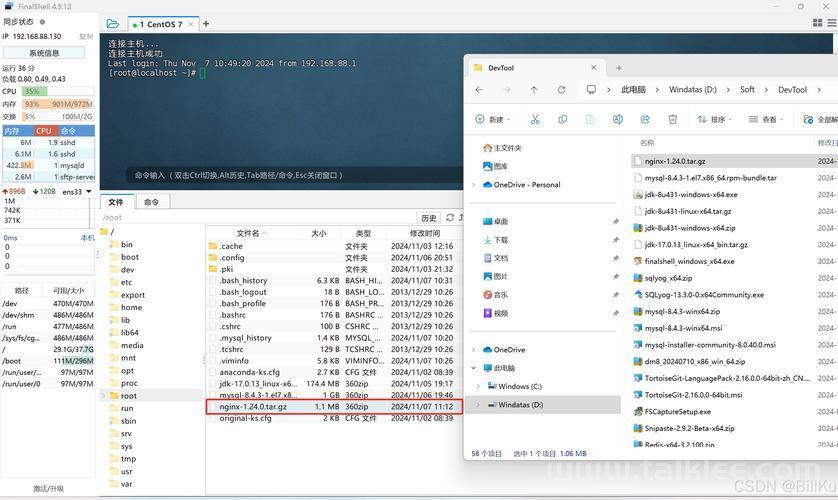Open the 新建 dropdown in Explorer toolbar
Screen dimensions: 838x500
coord(493,119)
